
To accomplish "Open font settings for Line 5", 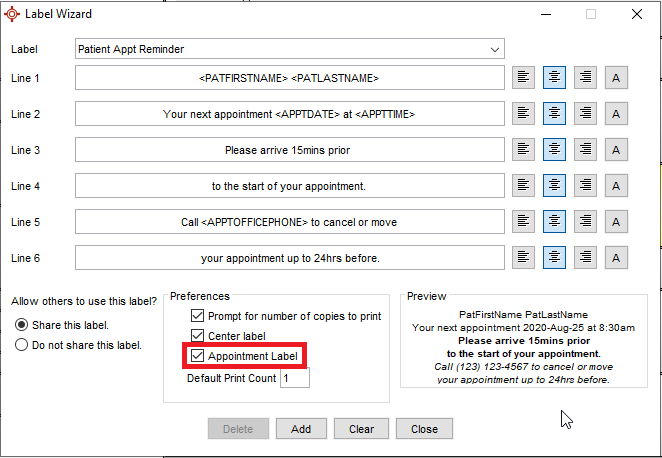I will pyautogui.click(x=617, y=222).
